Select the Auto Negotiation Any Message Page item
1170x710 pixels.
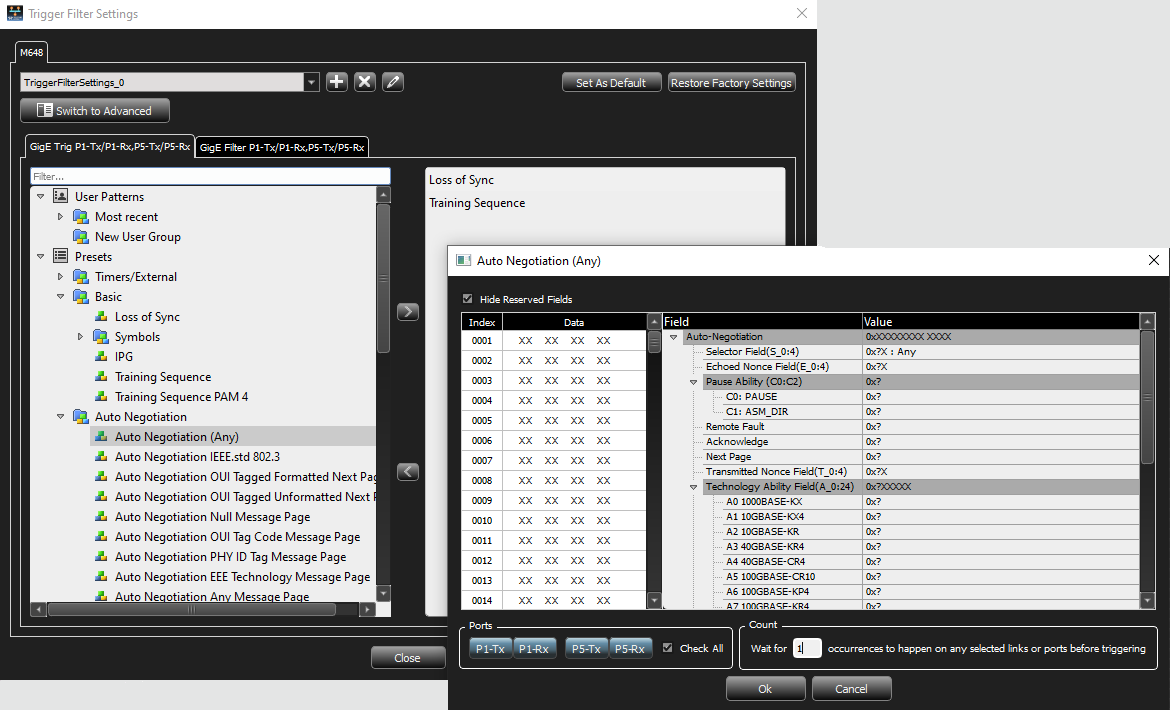[x=212, y=597]
